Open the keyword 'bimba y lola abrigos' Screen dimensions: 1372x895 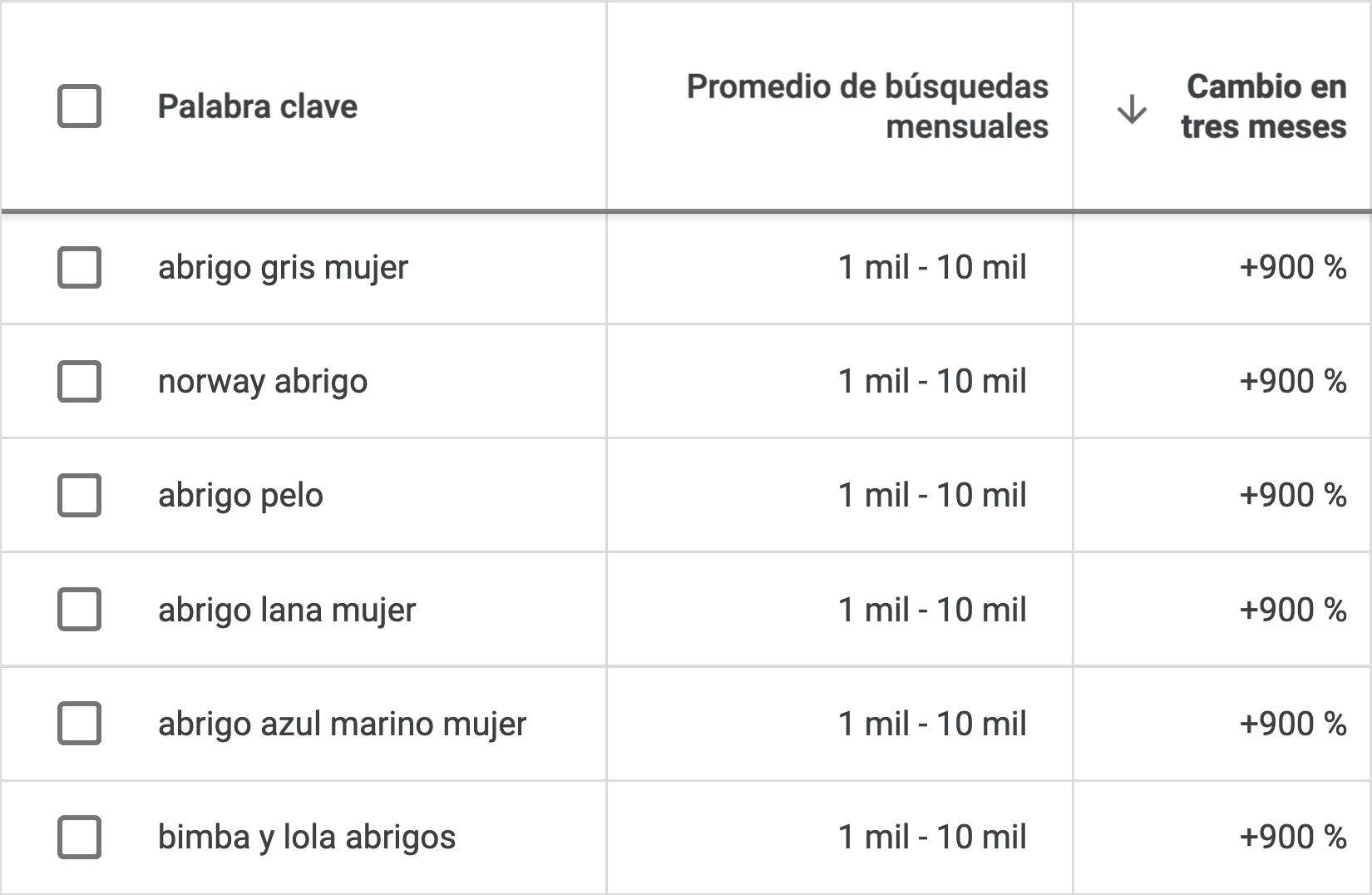pos(307,838)
